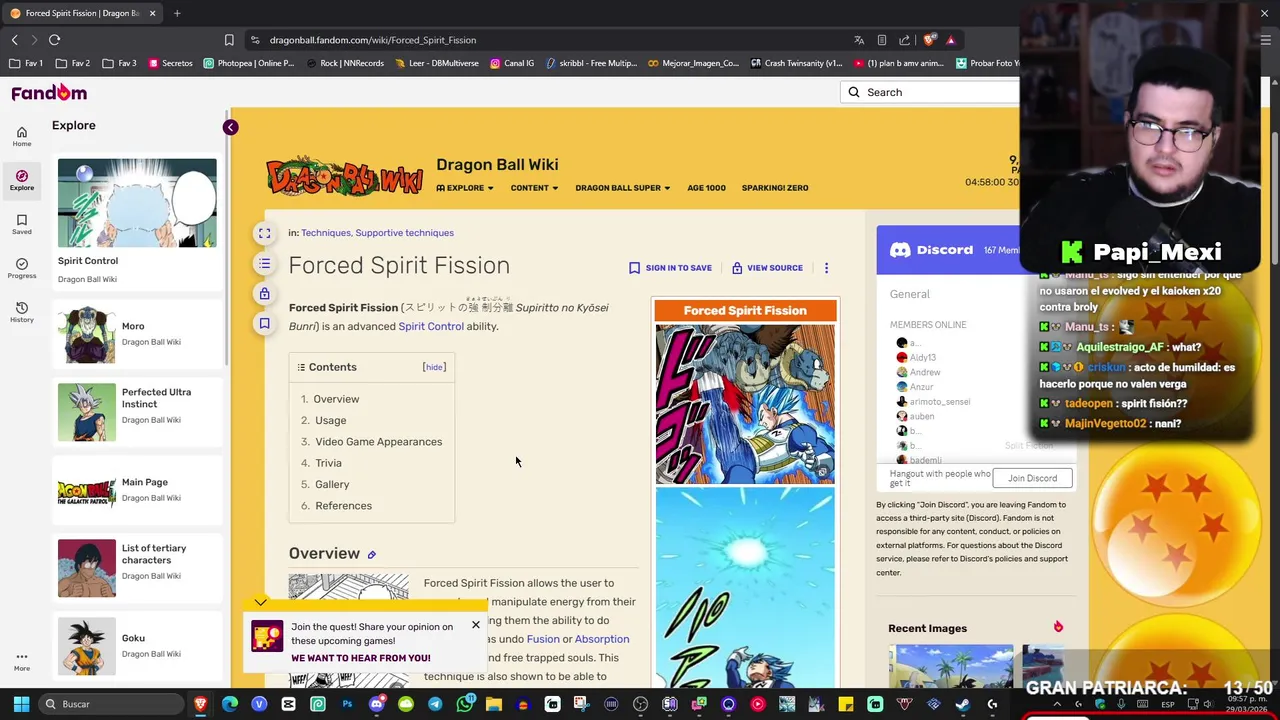The width and height of the screenshot is (1280, 720).
Task: Open the Photopea bookmark
Action: 249,63
